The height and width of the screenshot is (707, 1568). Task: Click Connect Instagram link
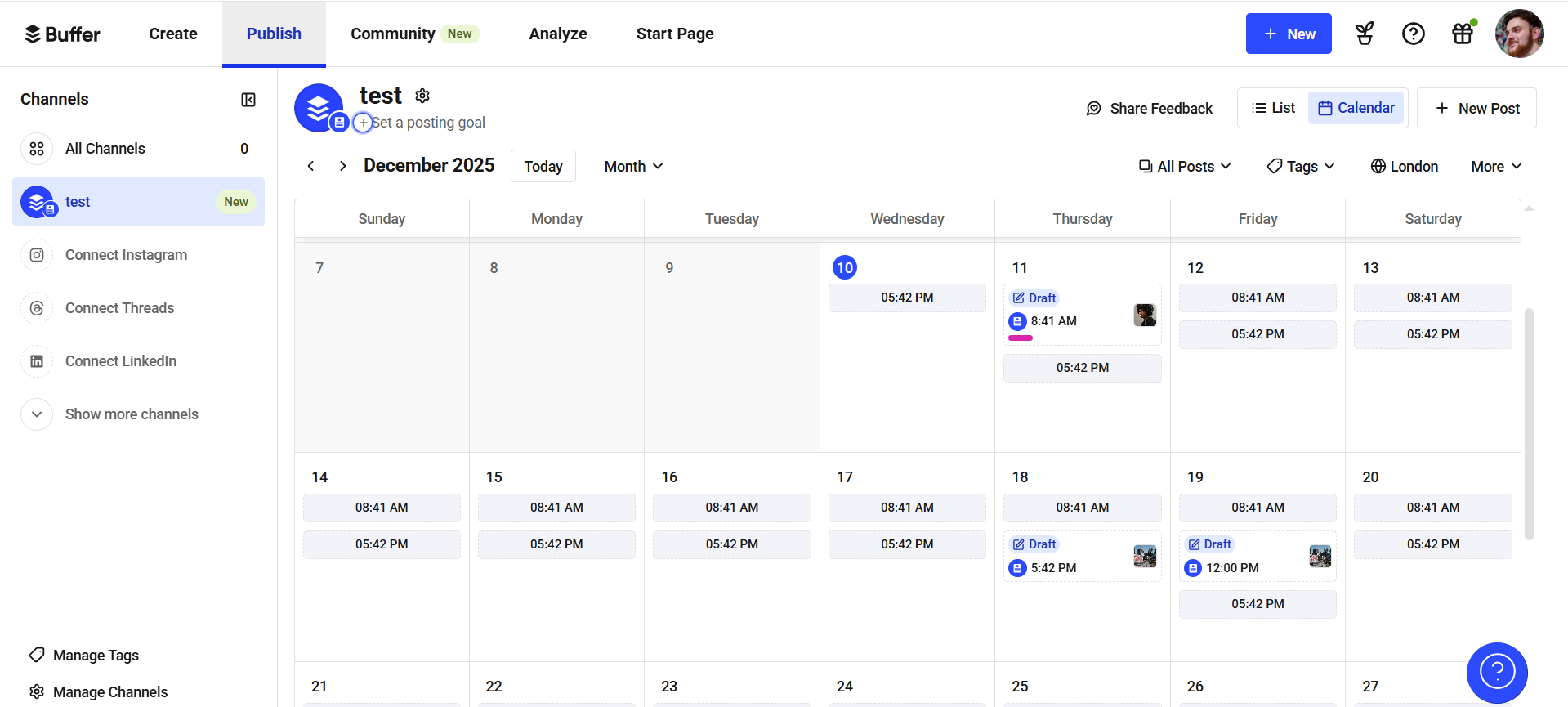point(126,255)
